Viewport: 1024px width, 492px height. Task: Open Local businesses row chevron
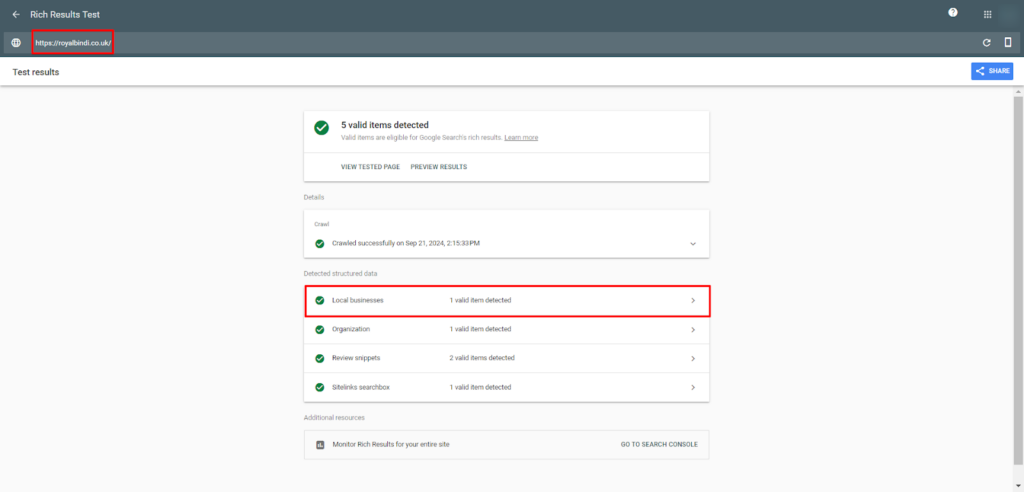[x=693, y=301]
